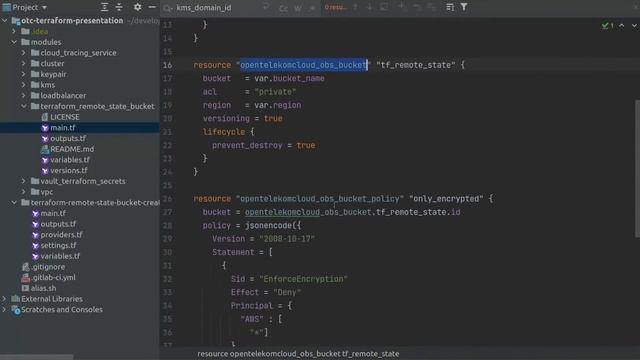Click the LICENSE file icon
Image resolution: width=640 pixels, height=360 pixels.
click(x=45, y=117)
